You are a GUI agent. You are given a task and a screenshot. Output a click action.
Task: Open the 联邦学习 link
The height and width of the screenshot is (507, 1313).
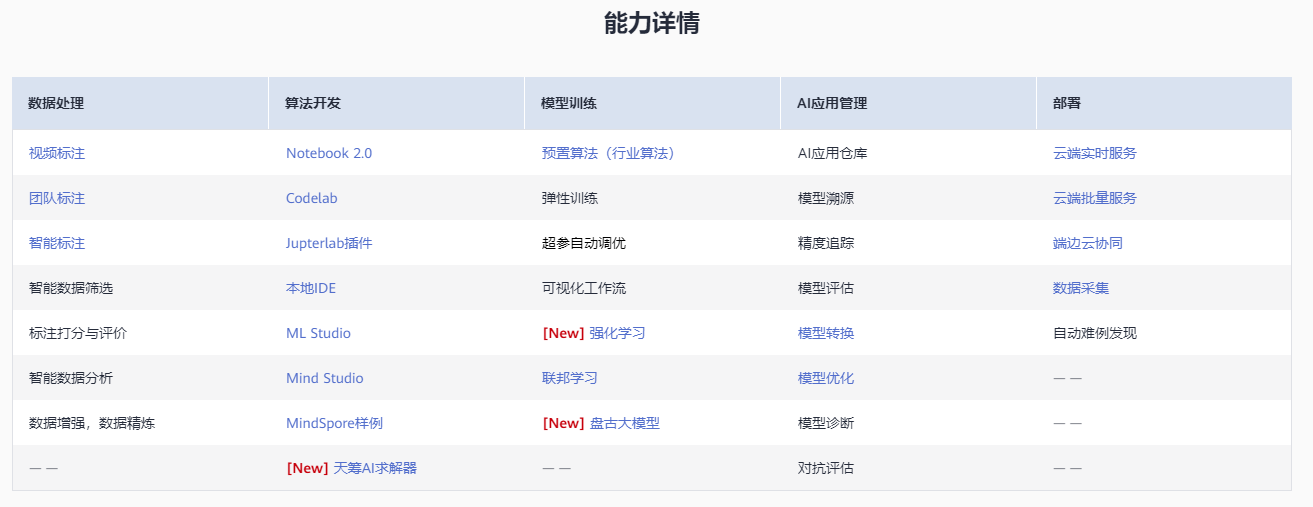570,378
